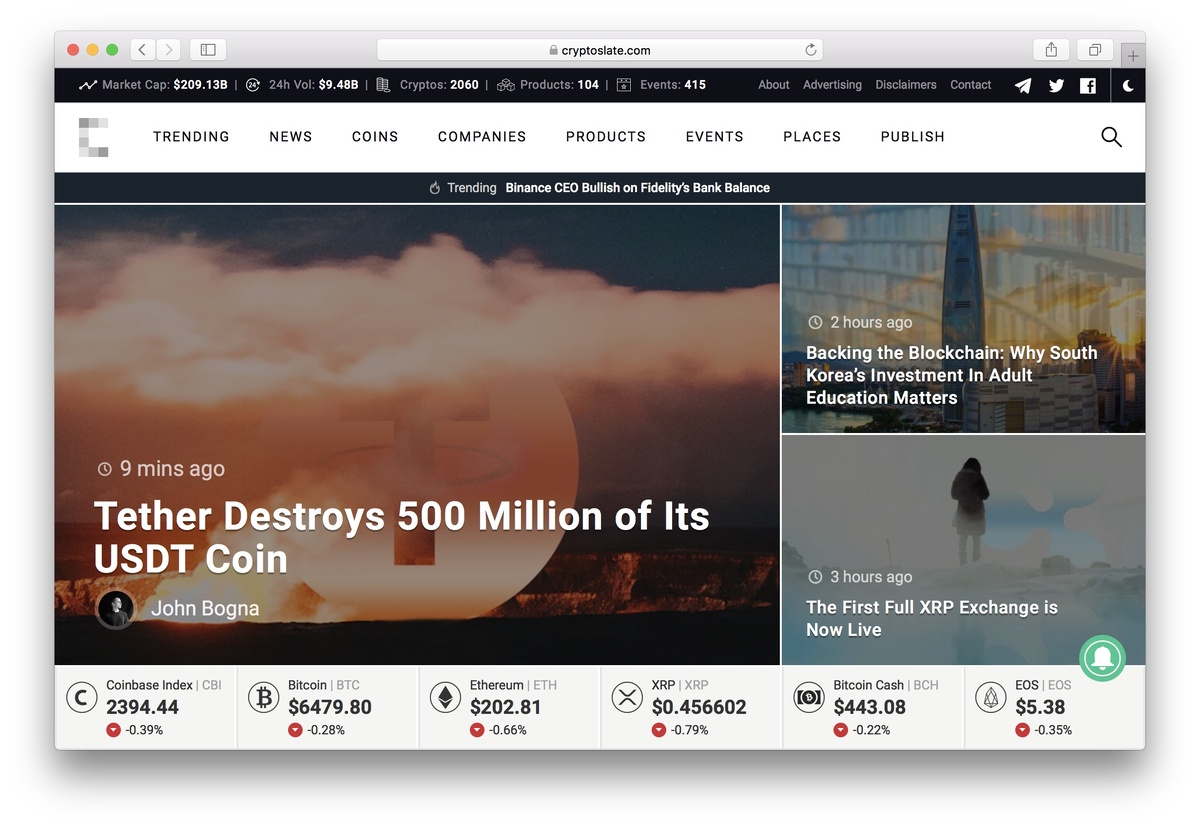Open the site search magnifier
Screen dimensions: 1200x828
1111,137
